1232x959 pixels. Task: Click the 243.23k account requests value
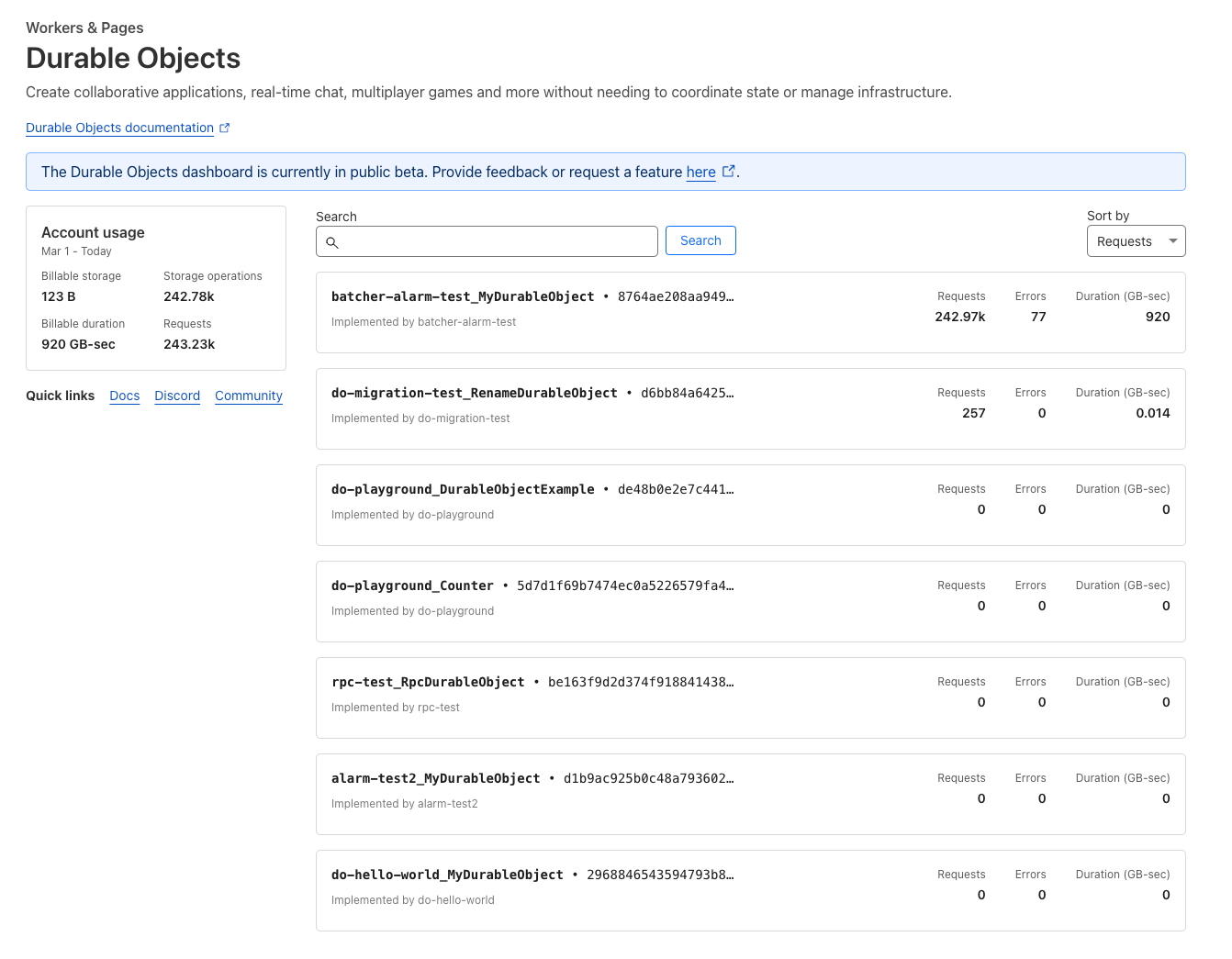coord(189,344)
